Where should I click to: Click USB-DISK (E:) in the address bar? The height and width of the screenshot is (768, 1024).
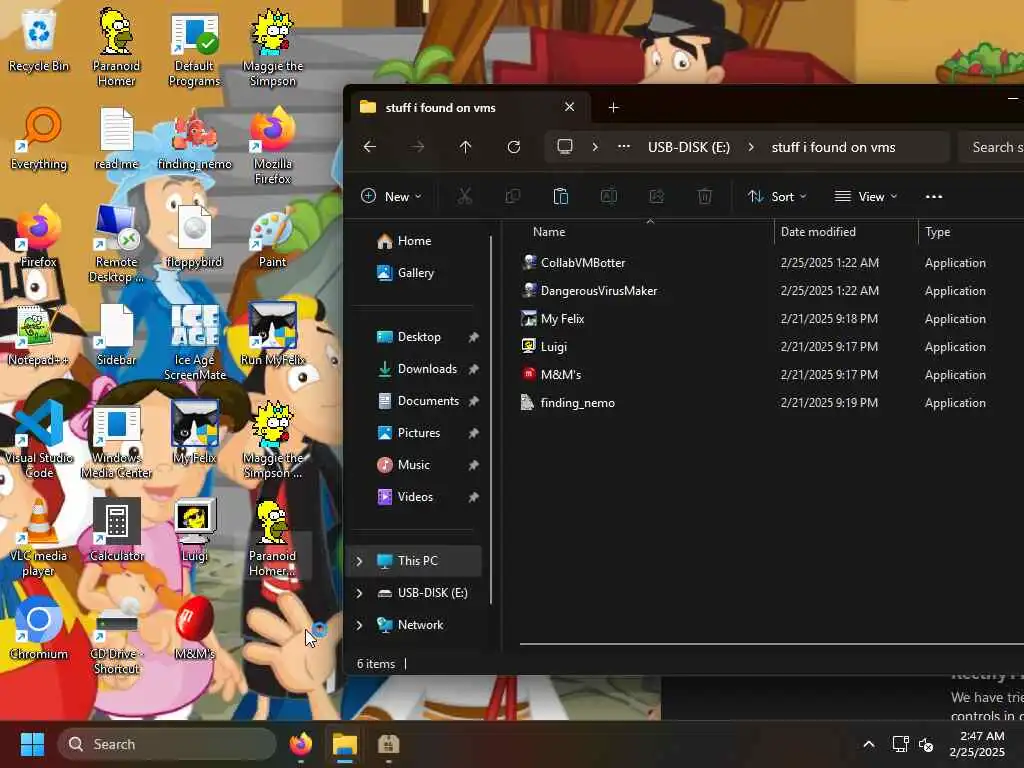tap(688, 147)
